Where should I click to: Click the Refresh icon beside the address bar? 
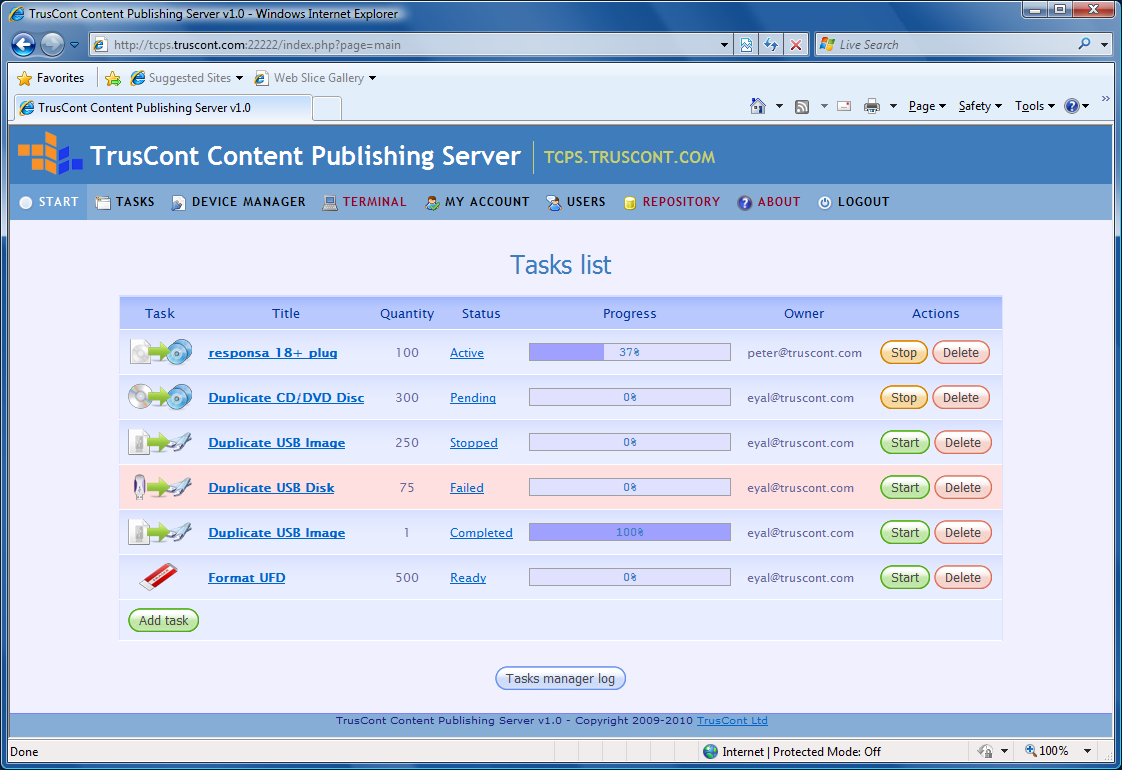(771, 45)
